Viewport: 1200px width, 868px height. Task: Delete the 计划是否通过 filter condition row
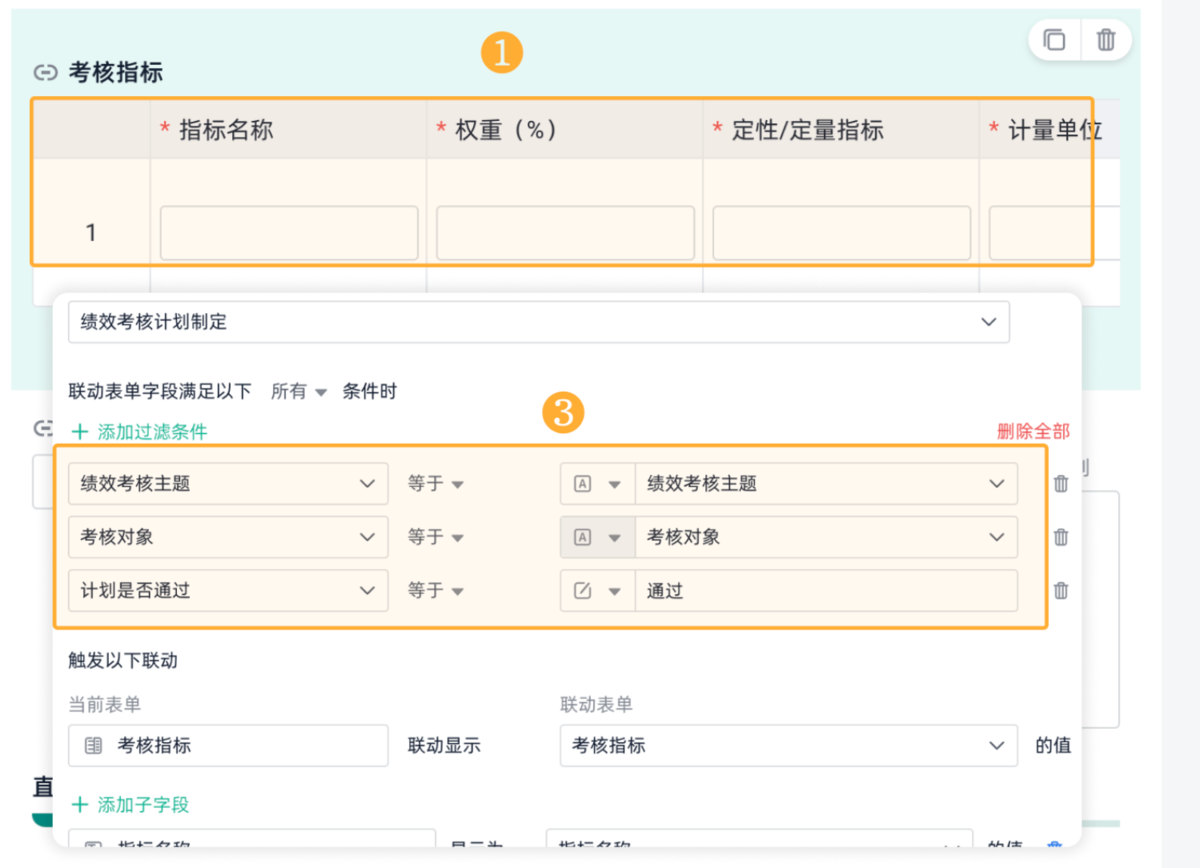[x=1061, y=591]
